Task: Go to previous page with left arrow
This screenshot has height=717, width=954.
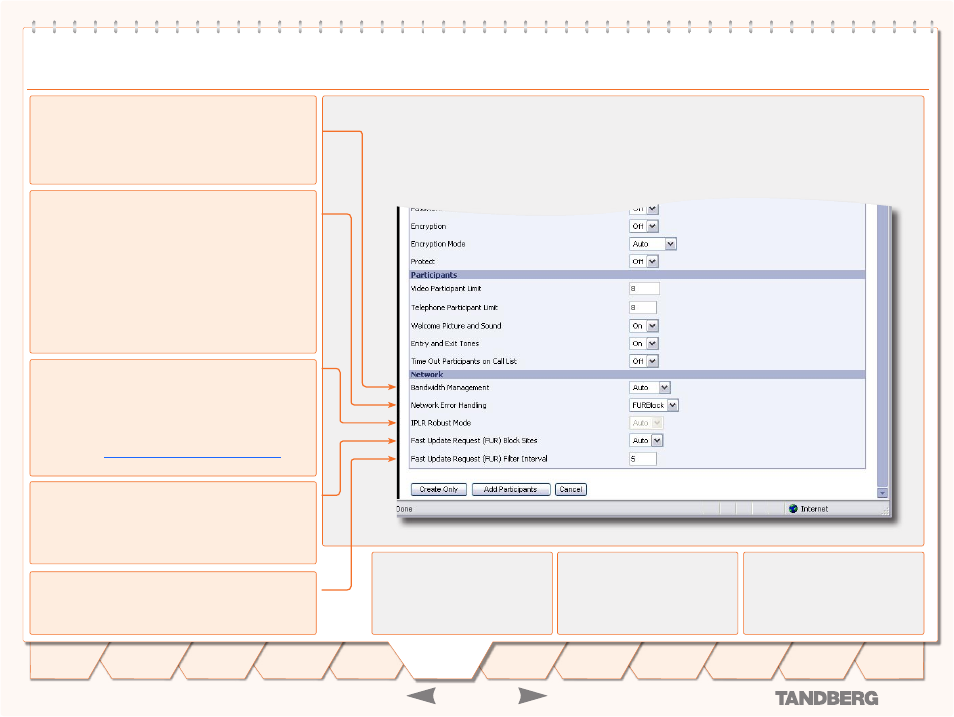Action: point(421,696)
